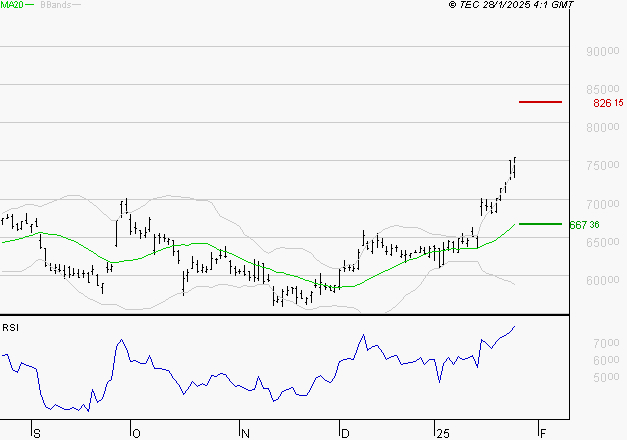627x440 pixels.
Task: Click the red resistance level line
Action: [540, 102]
